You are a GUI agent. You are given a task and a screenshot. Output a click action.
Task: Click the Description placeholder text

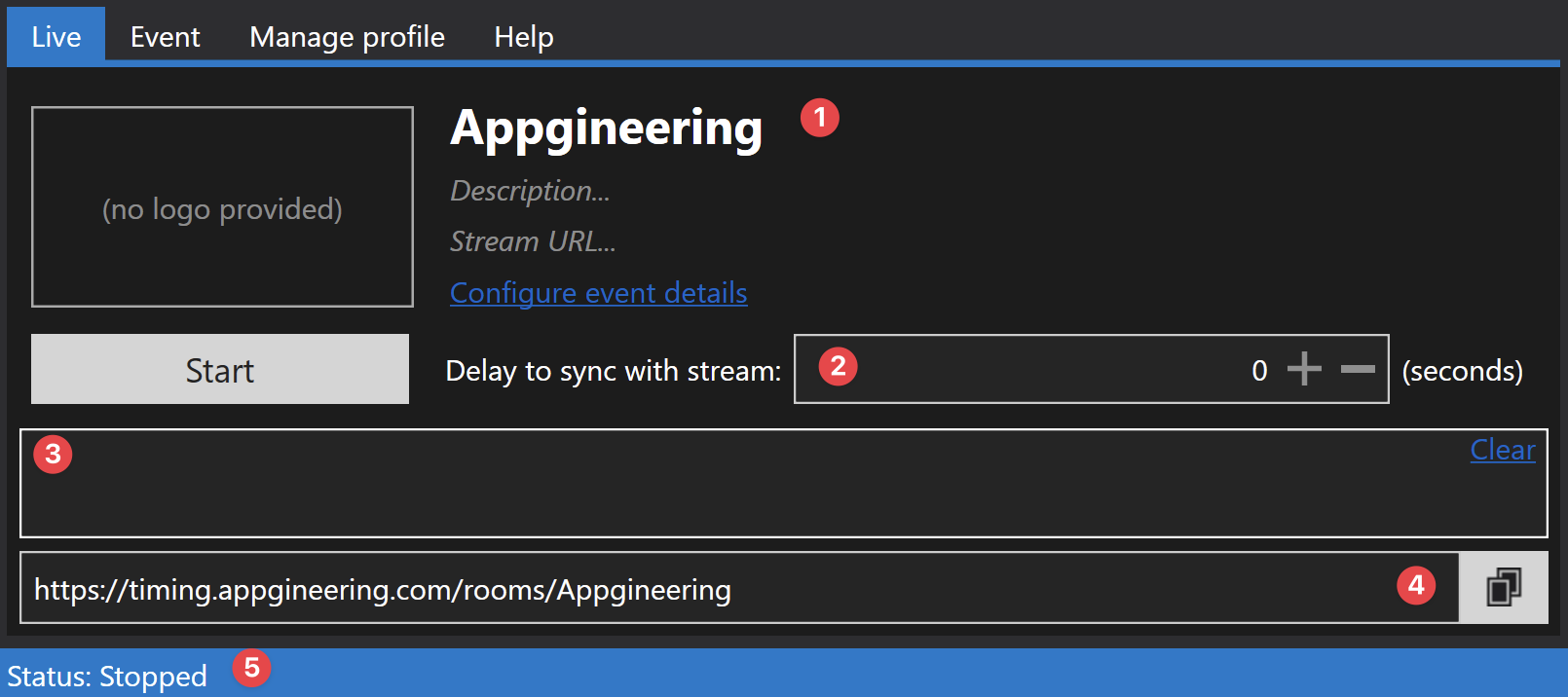[x=530, y=191]
